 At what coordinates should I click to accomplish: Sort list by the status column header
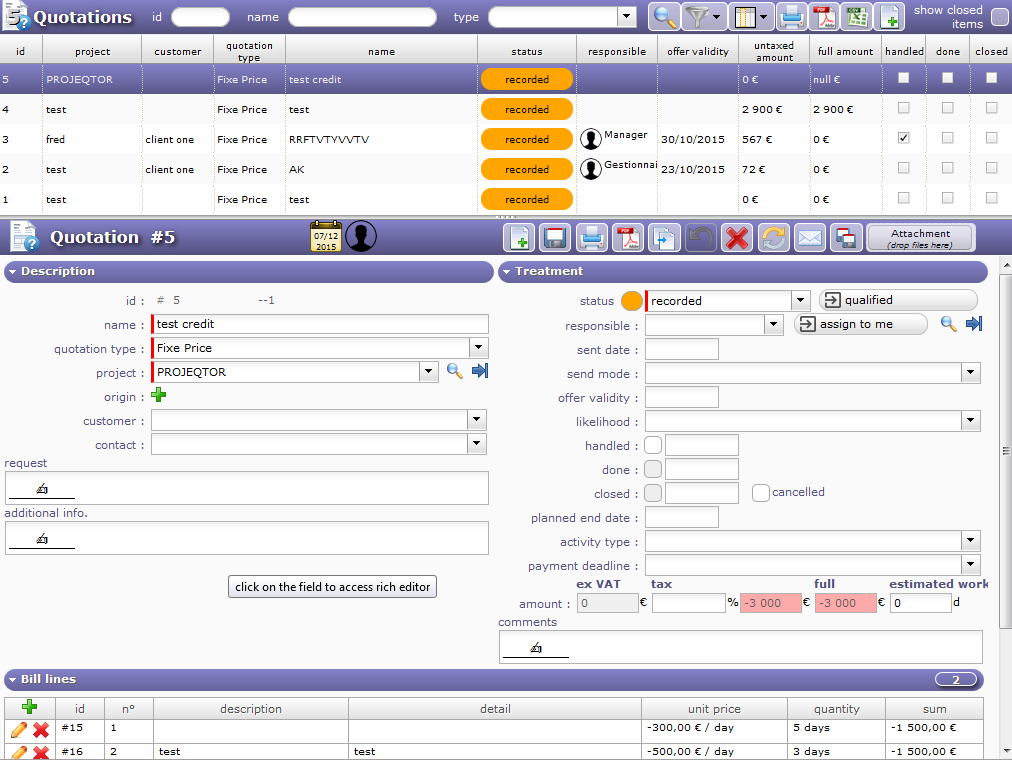526,51
